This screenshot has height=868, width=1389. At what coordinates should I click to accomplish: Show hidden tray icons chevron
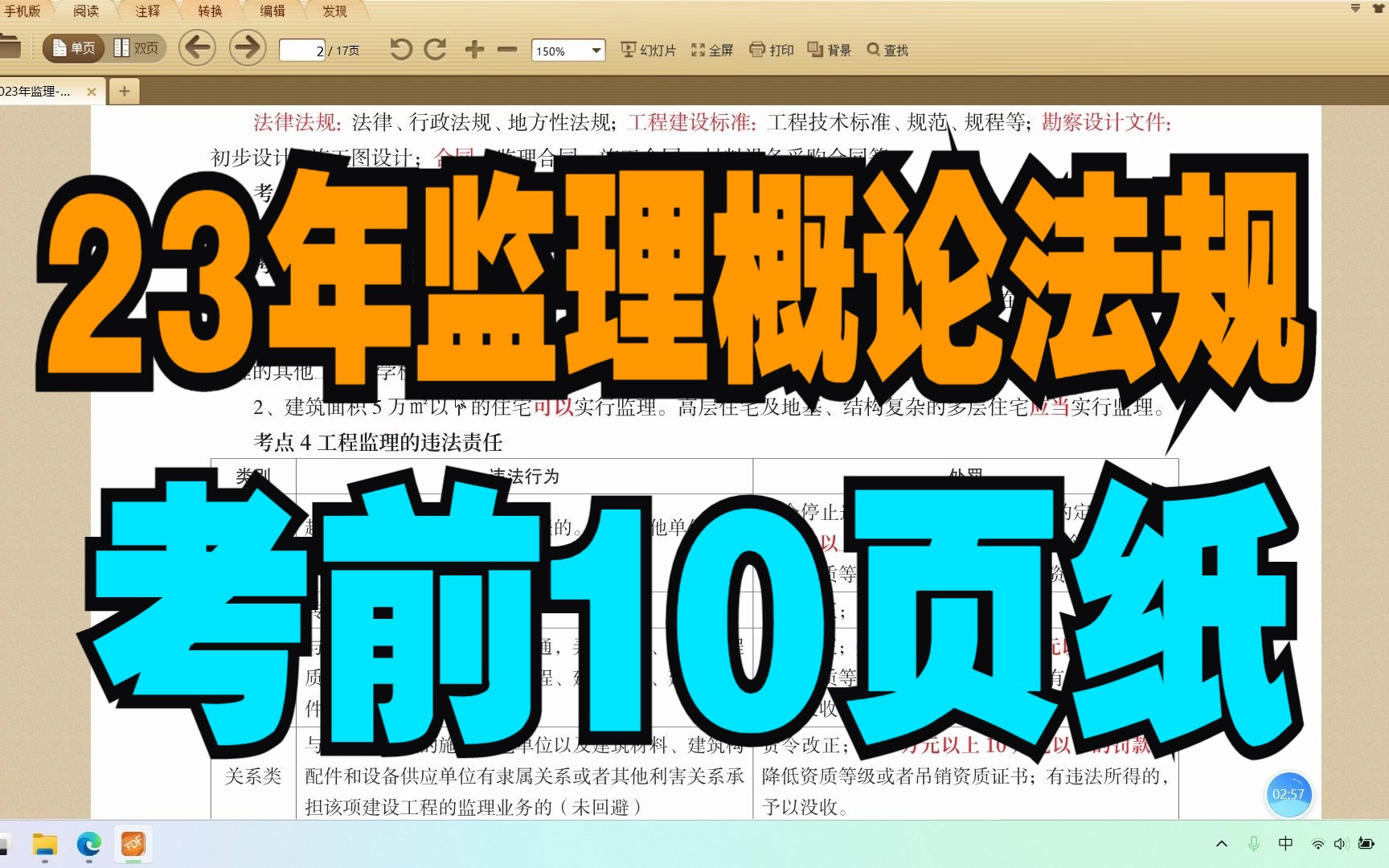point(1222,843)
